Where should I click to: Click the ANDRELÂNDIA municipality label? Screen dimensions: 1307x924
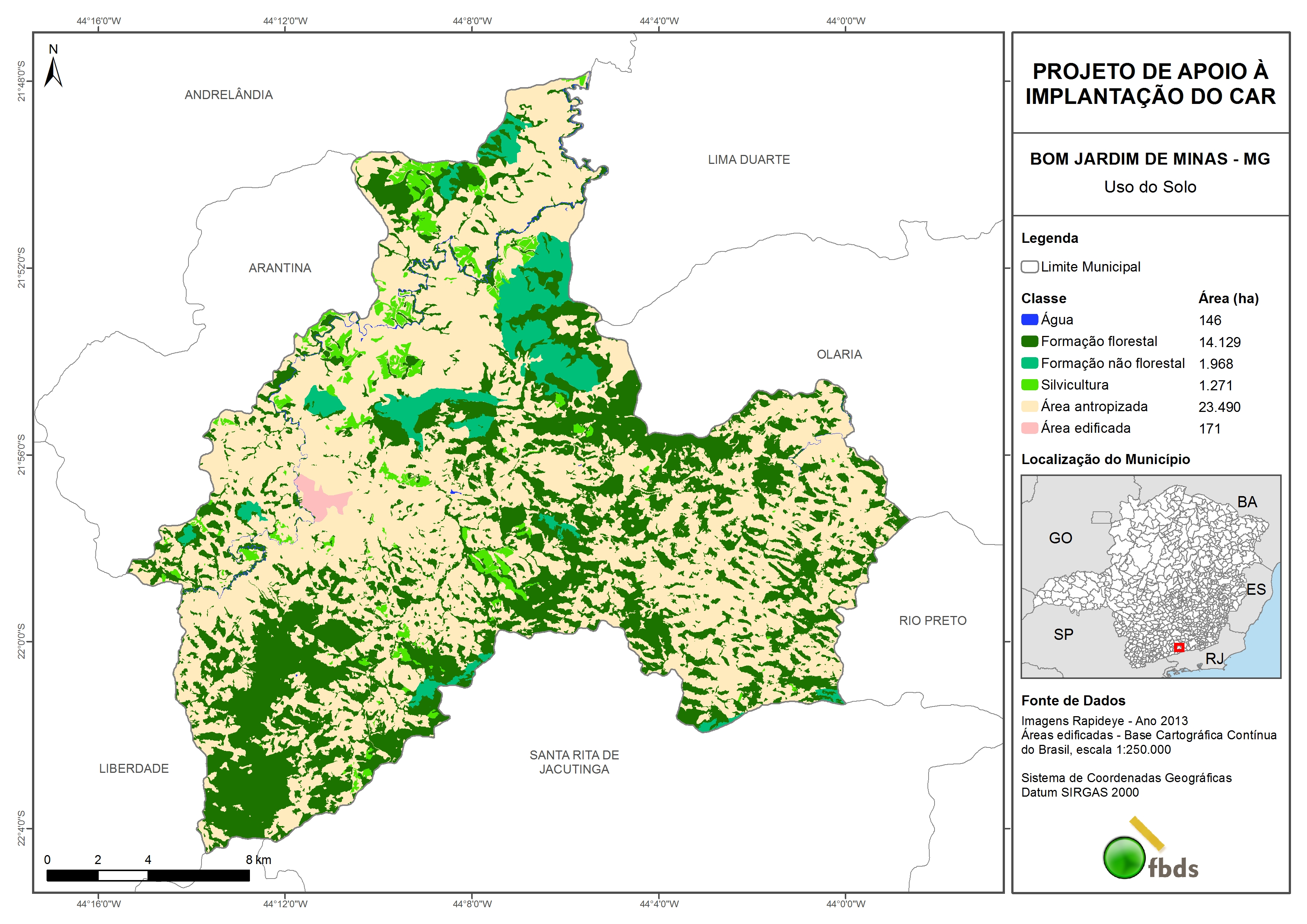[228, 95]
